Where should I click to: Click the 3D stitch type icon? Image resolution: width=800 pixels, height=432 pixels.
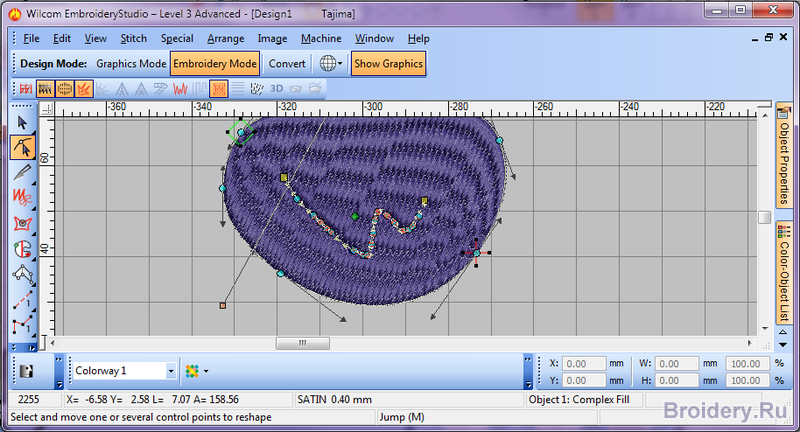[278, 88]
